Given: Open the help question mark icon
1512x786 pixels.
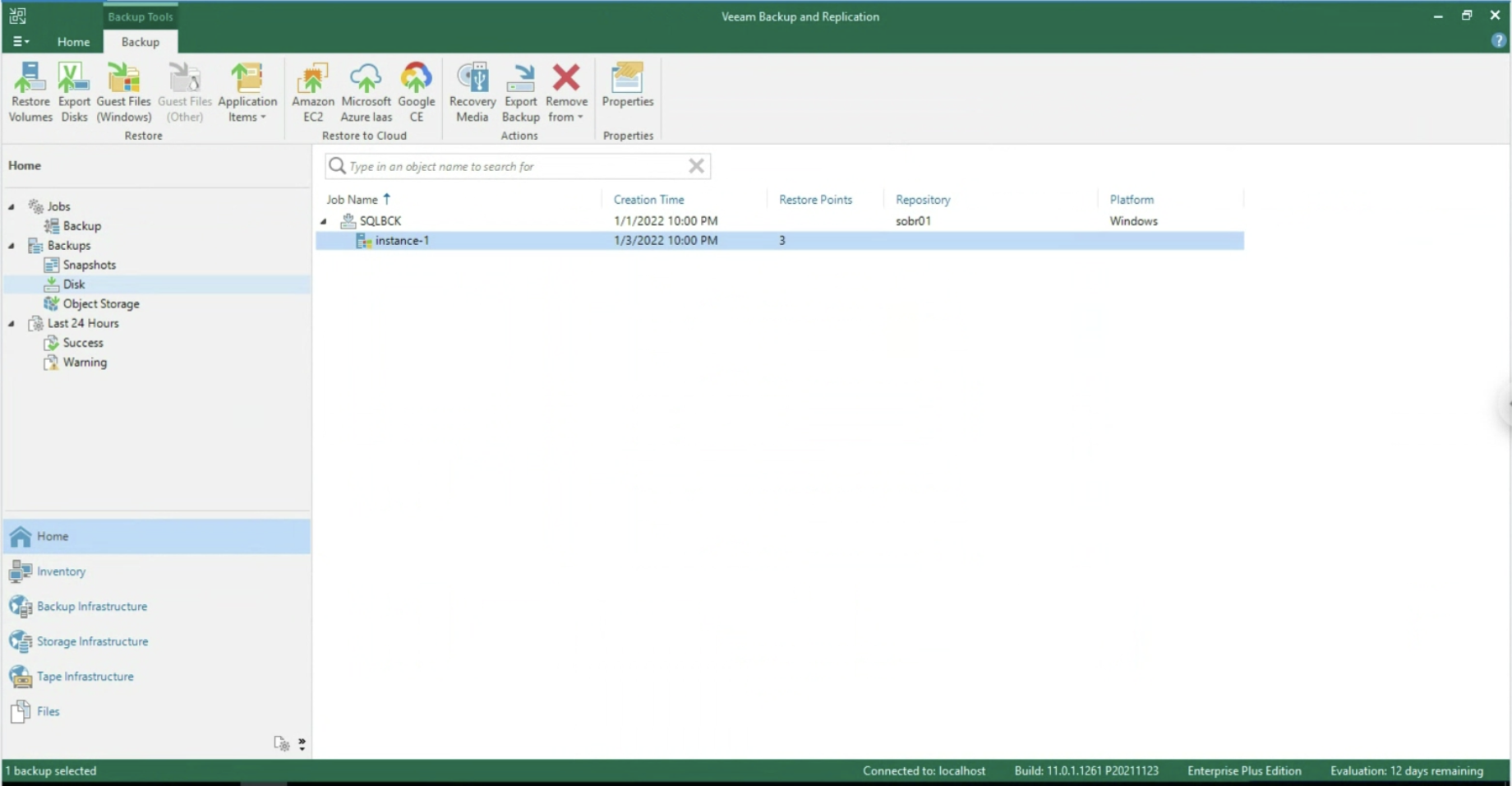Looking at the screenshot, I should [x=1498, y=41].
